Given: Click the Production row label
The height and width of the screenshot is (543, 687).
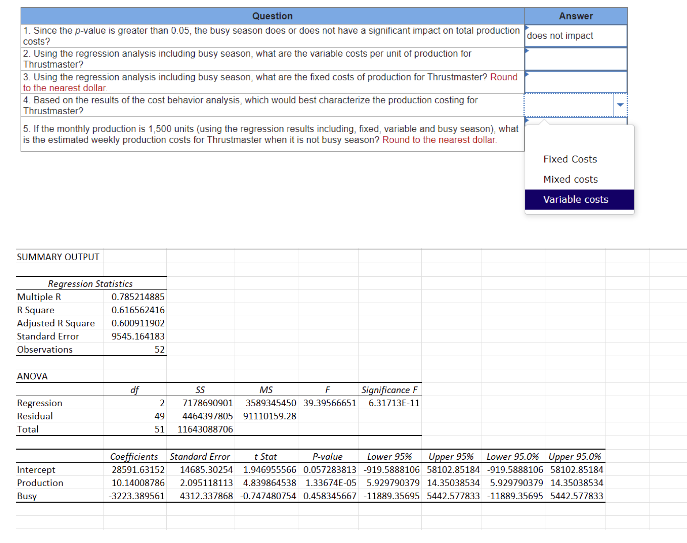Looking at the screenshot, I should (40, 483).
